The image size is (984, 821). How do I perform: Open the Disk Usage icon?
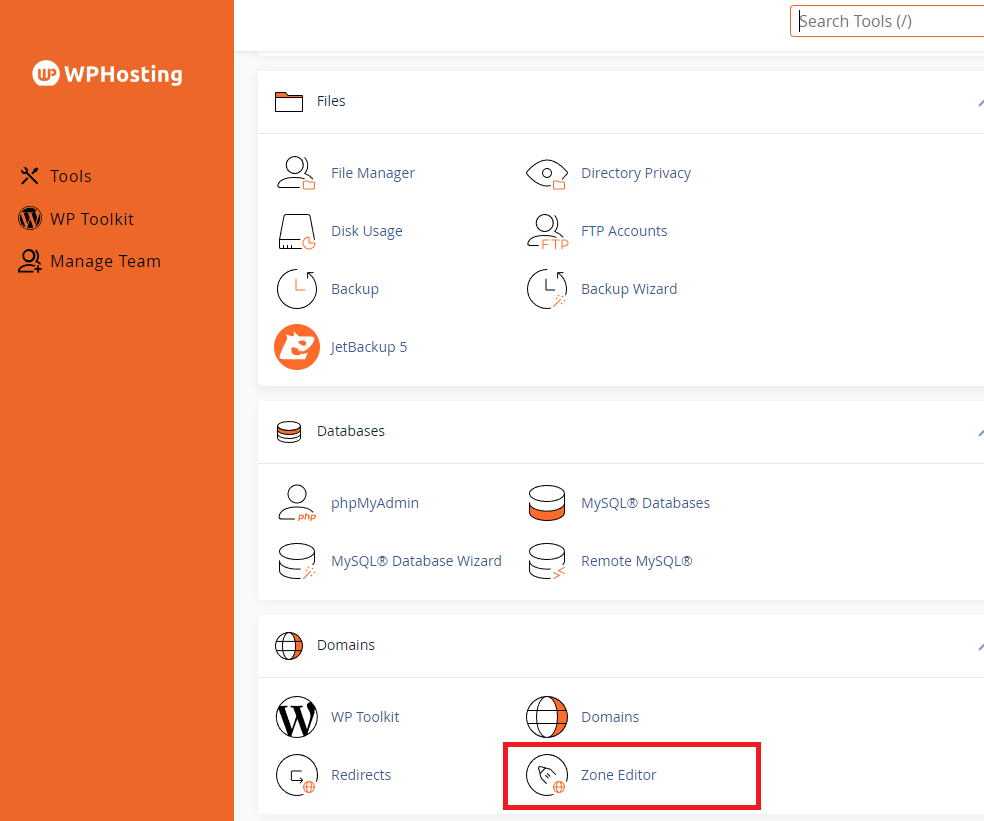[296, 231]
